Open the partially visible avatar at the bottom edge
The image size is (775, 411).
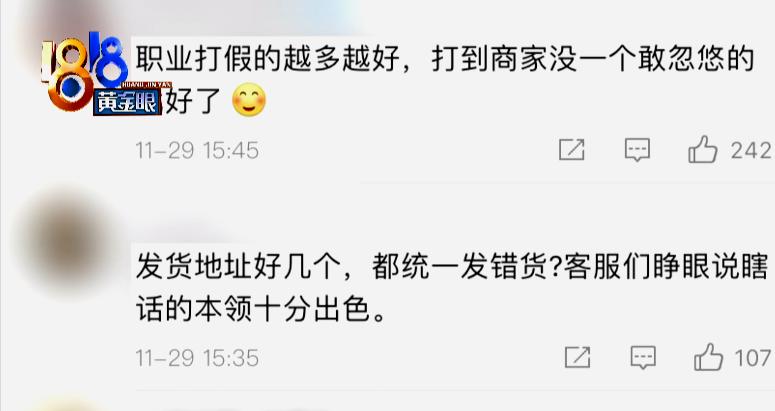tap(64, 404)
